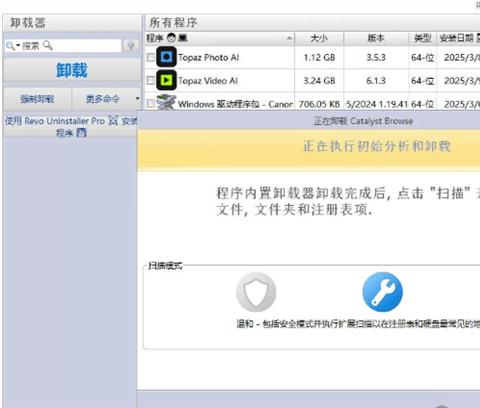Select the Safe scan mode shield icon
Screen dimensions: 480x408
(256, 292)
